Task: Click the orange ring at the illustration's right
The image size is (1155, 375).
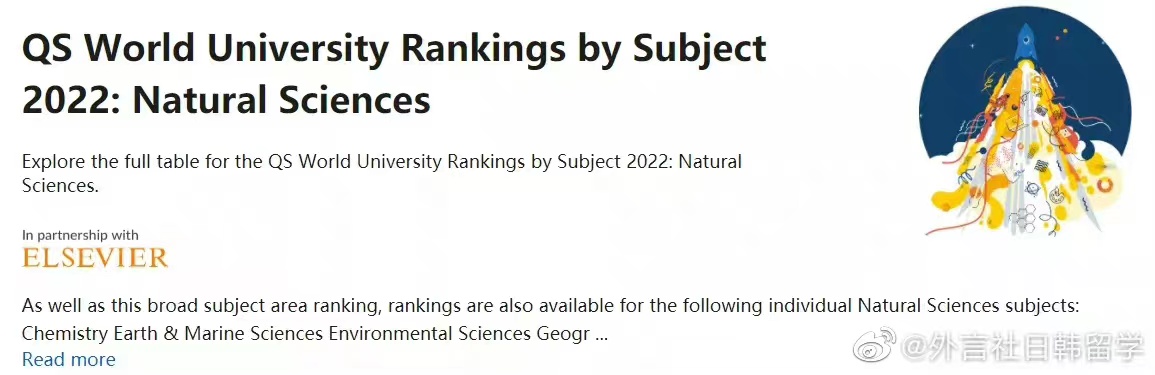Action: click(1105, 185)
